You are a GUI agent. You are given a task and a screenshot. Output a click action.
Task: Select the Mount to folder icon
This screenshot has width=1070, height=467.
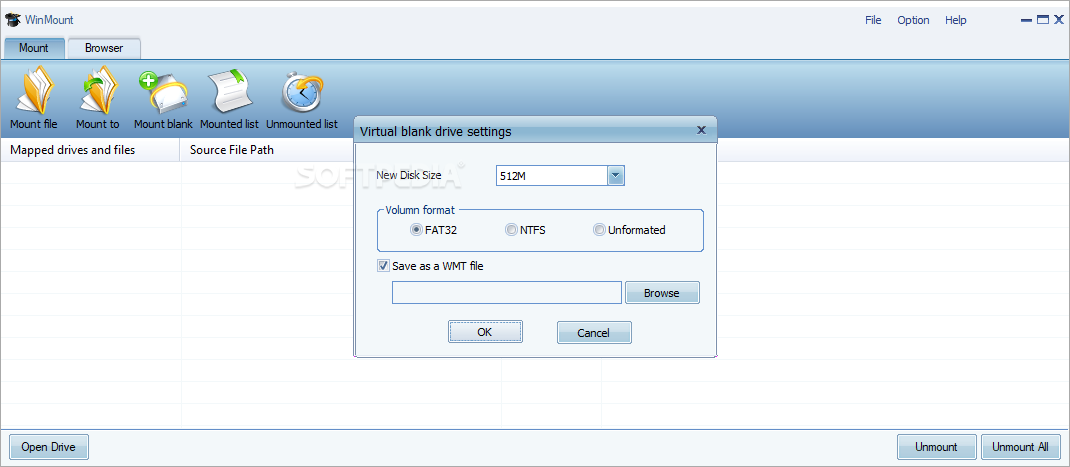[98, 90]
